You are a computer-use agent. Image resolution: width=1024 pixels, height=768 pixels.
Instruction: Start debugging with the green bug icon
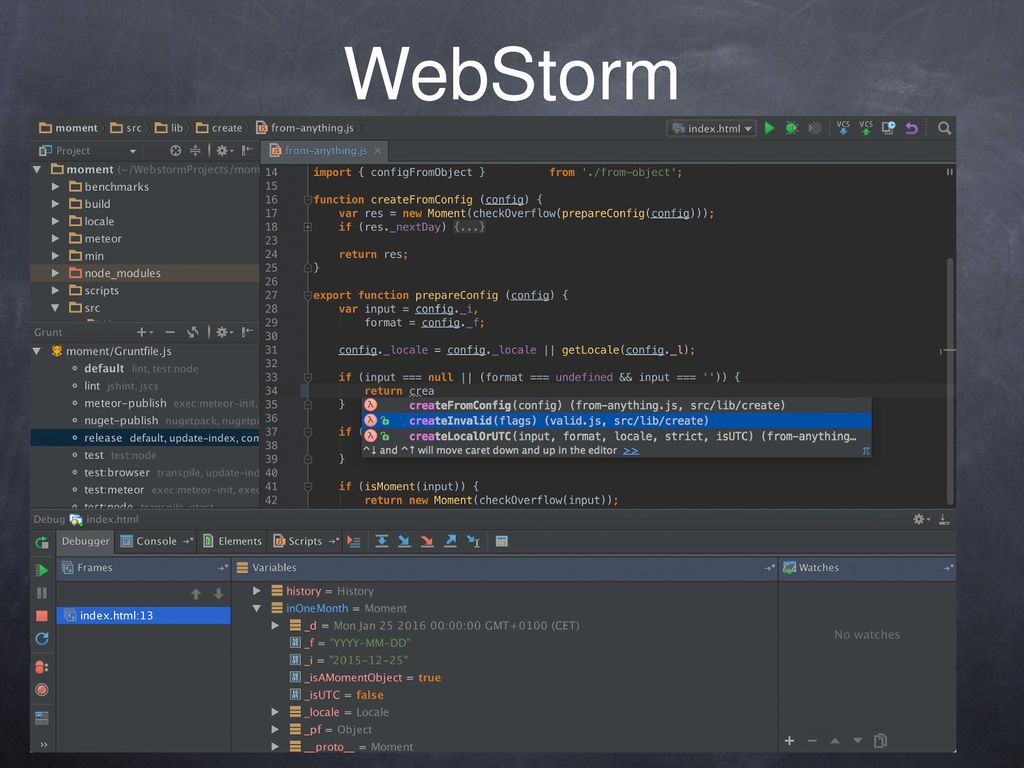click(792, 128)
